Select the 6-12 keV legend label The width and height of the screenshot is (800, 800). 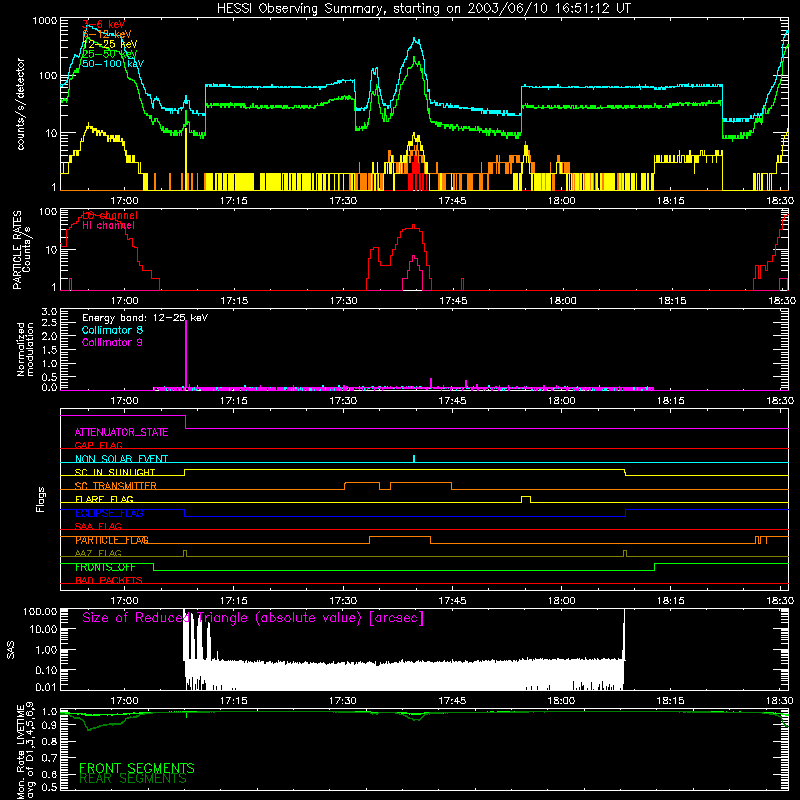pyautogui.click(x=106, y=34)
